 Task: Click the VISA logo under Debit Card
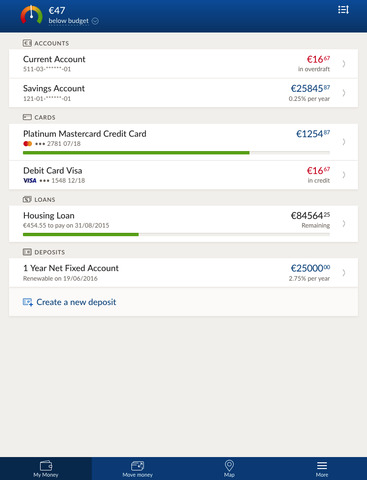[x=30, y=180]
